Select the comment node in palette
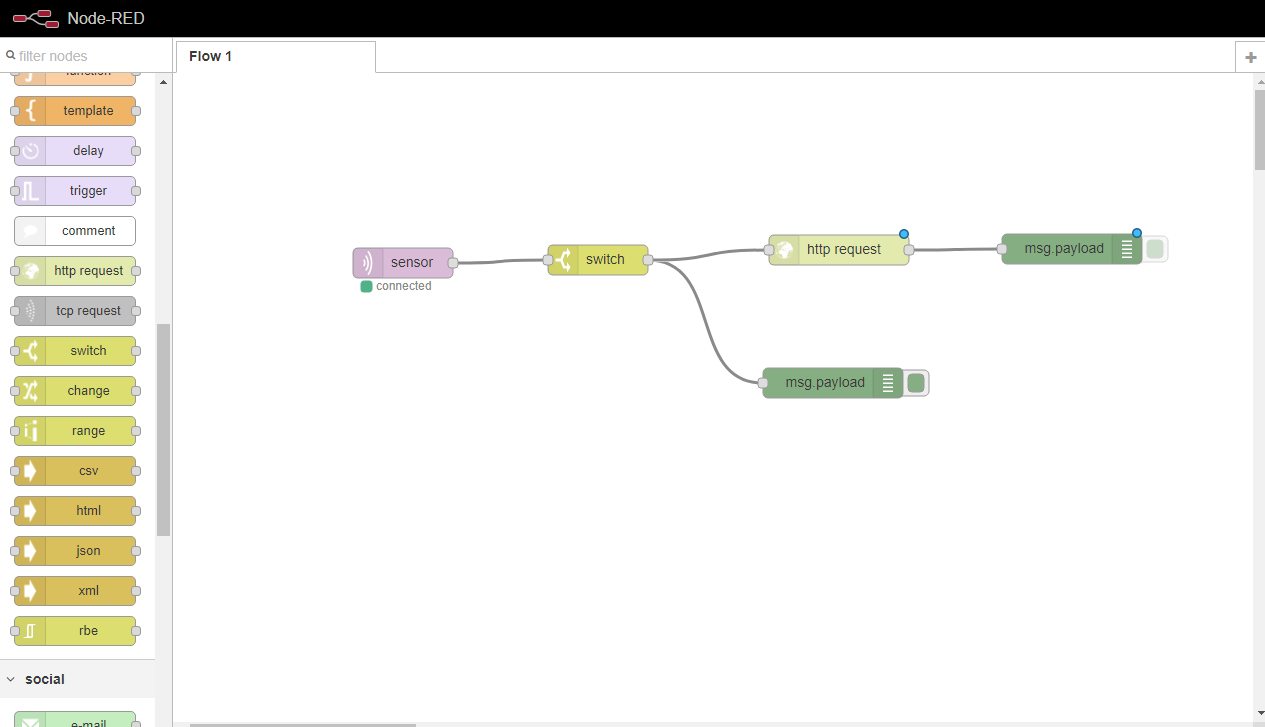The width and height of the screenshot is (1265, 727). point(75,231)
